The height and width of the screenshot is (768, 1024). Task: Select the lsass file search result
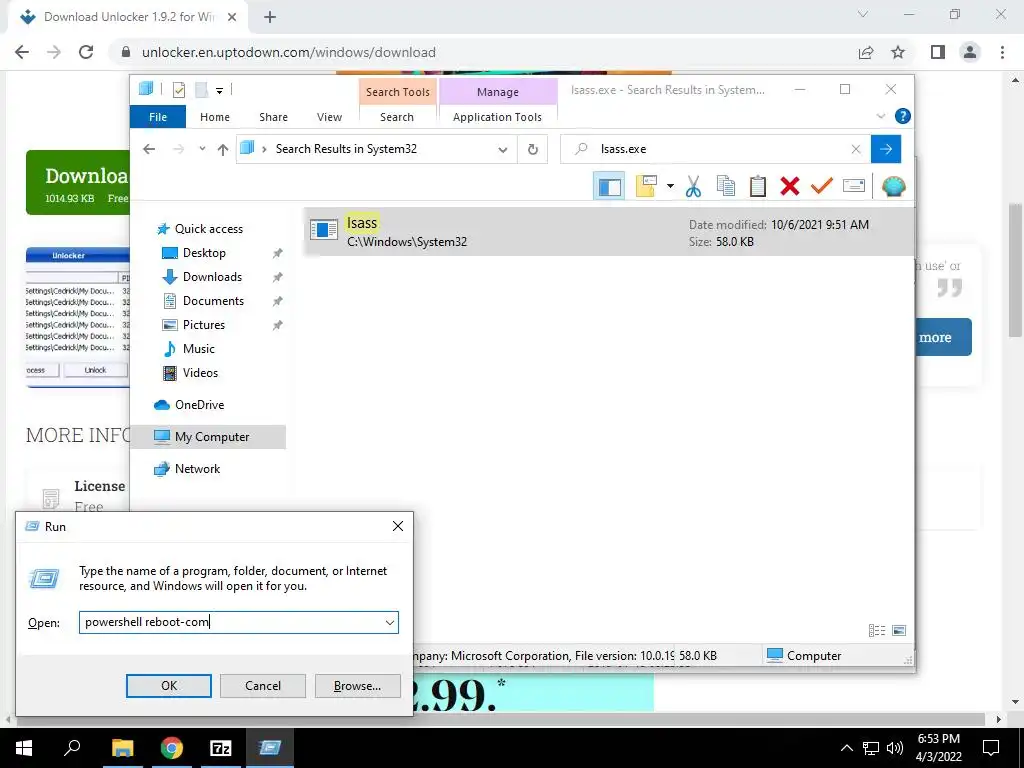pos(609,232)
